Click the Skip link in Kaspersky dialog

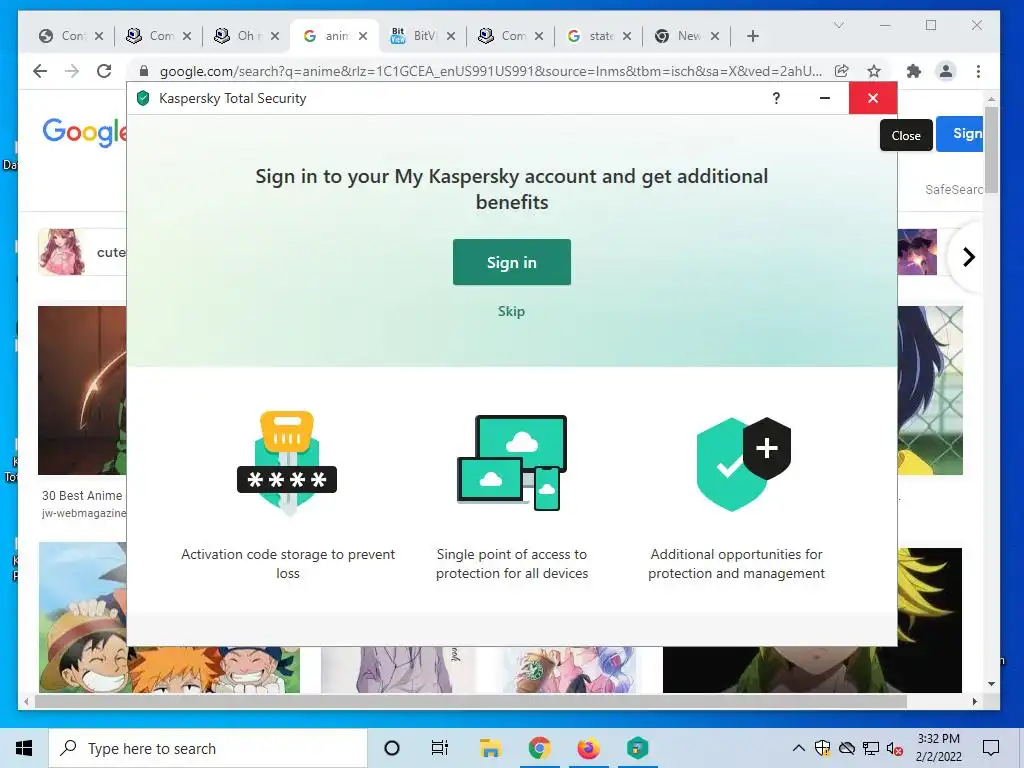tap(511, 311)
